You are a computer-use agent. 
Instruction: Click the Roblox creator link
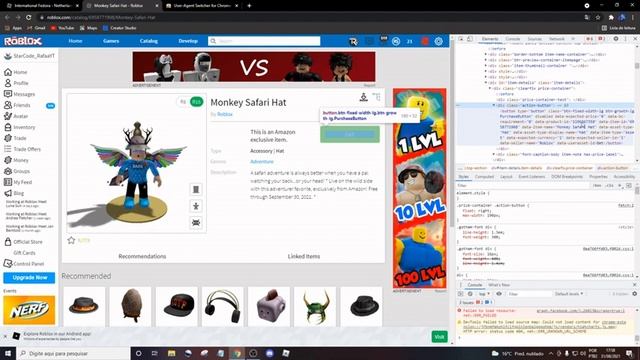224,114
